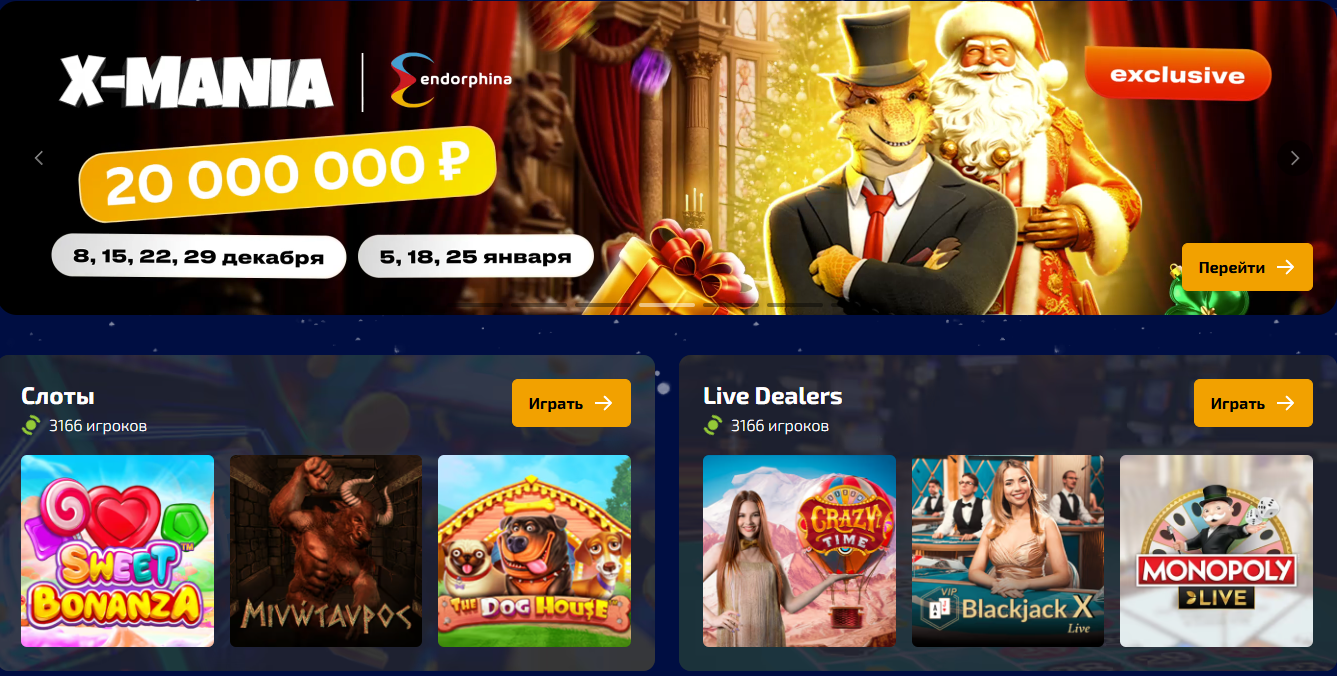Click the exclusive badge on banner
The width and height of the screenshot is (1337, 676).
click(x=1178, y=75)
